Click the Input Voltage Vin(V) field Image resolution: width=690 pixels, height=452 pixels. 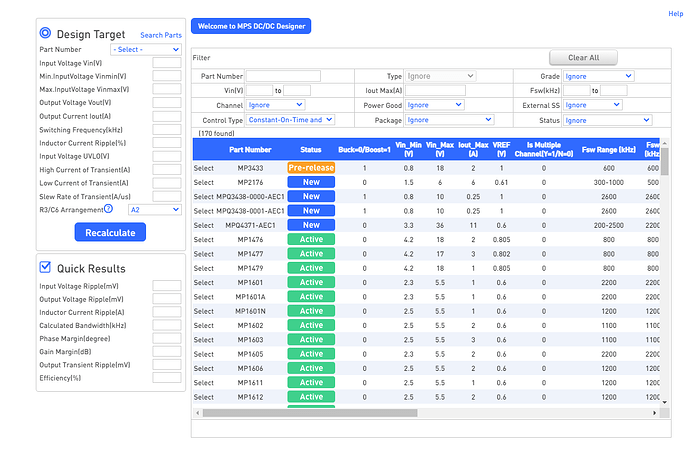pos(167,62)
